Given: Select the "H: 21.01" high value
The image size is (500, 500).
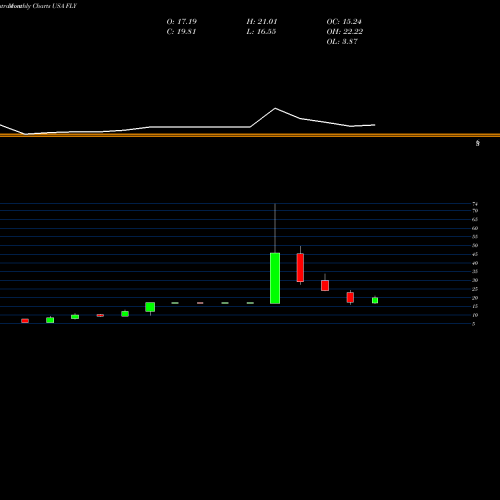Looking at the screenshot, I should pyautogui.click(x=262, y=22).
